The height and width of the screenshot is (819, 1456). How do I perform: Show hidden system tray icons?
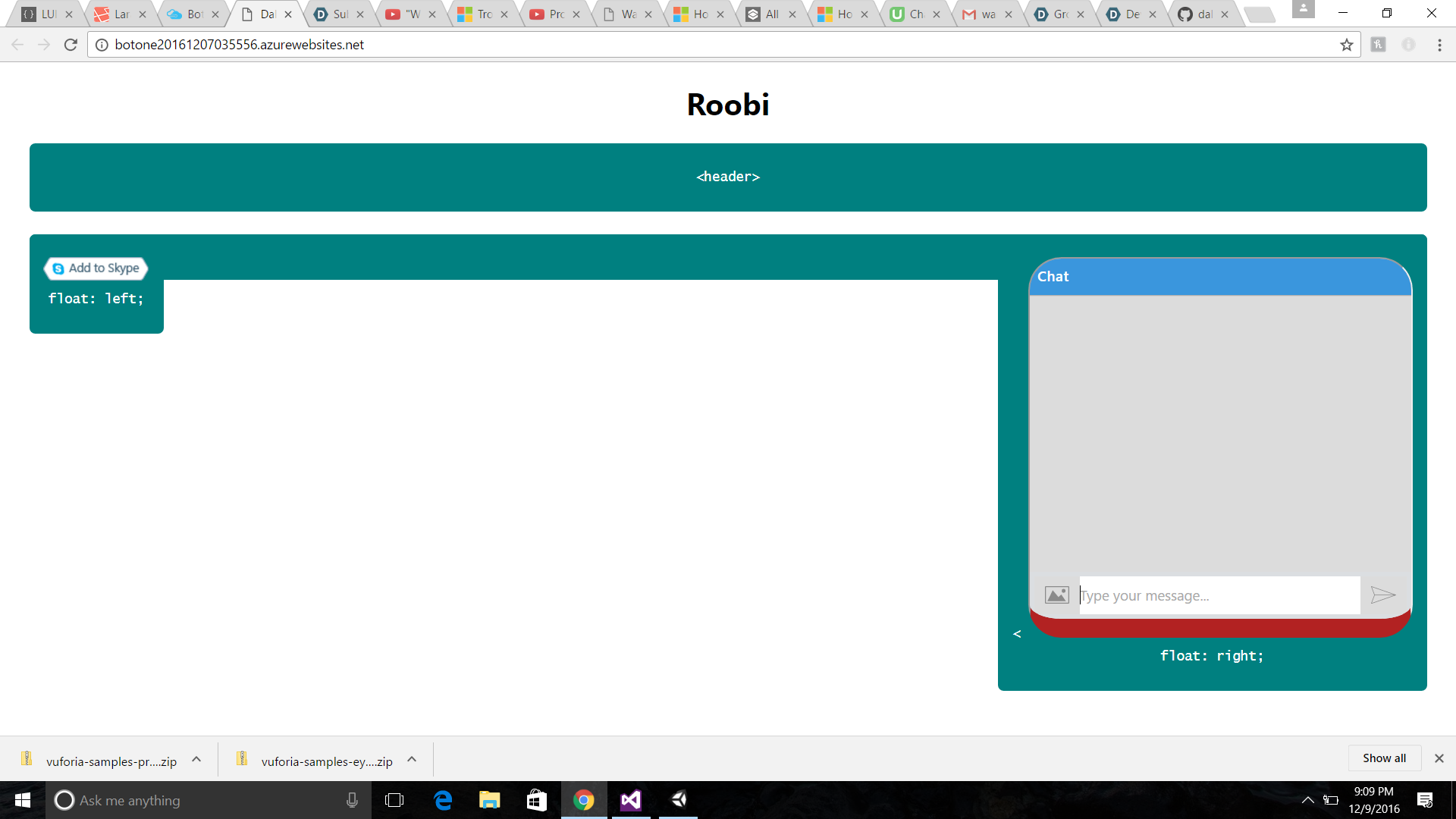1307,800
